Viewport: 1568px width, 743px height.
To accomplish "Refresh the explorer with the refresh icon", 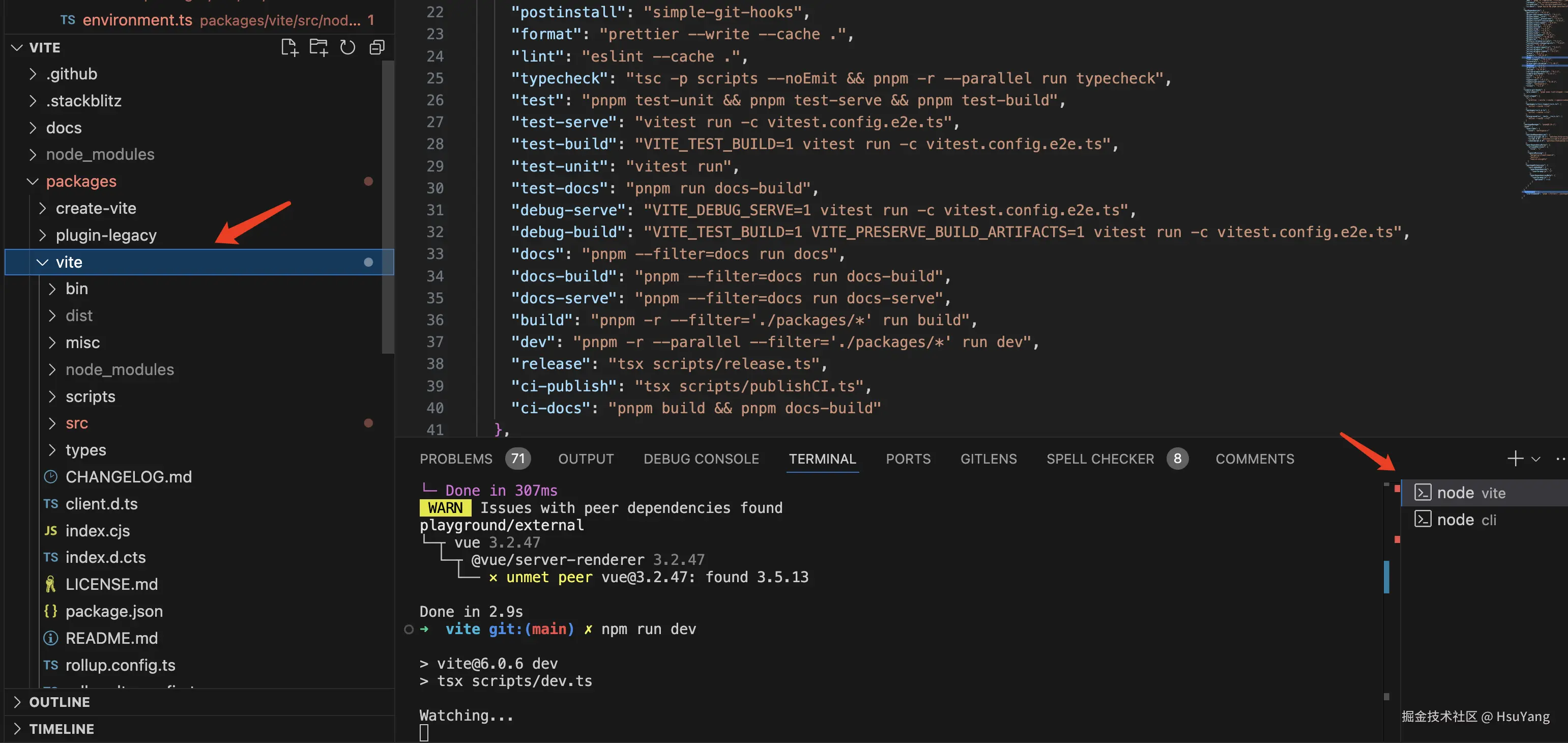I will (347, 47).
